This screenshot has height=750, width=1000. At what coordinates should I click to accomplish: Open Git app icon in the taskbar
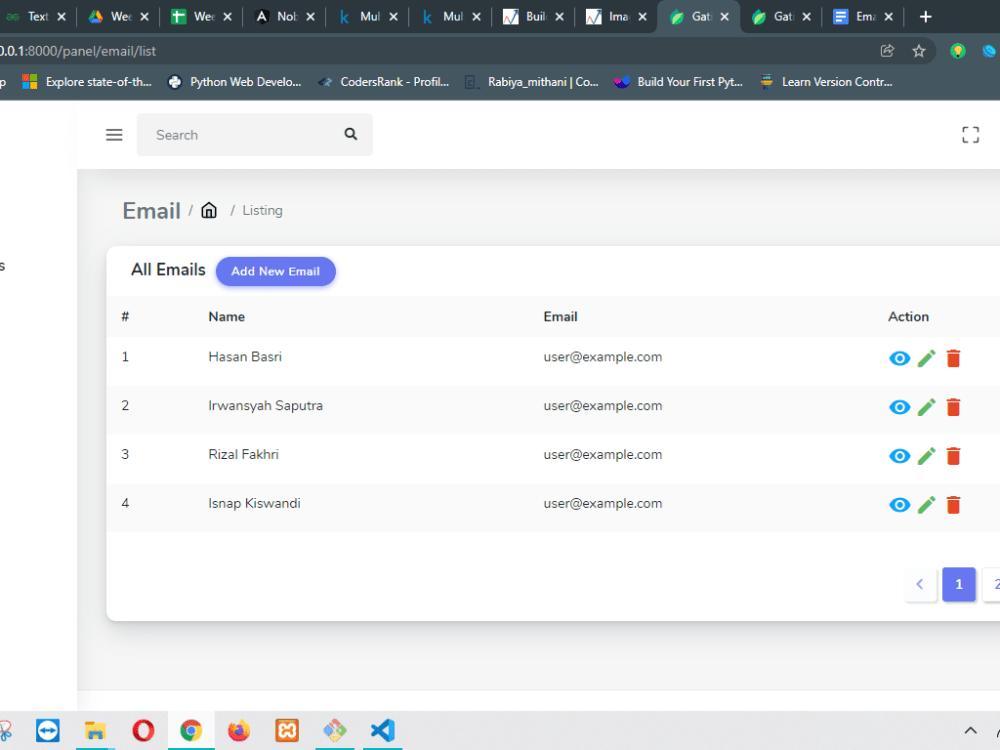335,730
